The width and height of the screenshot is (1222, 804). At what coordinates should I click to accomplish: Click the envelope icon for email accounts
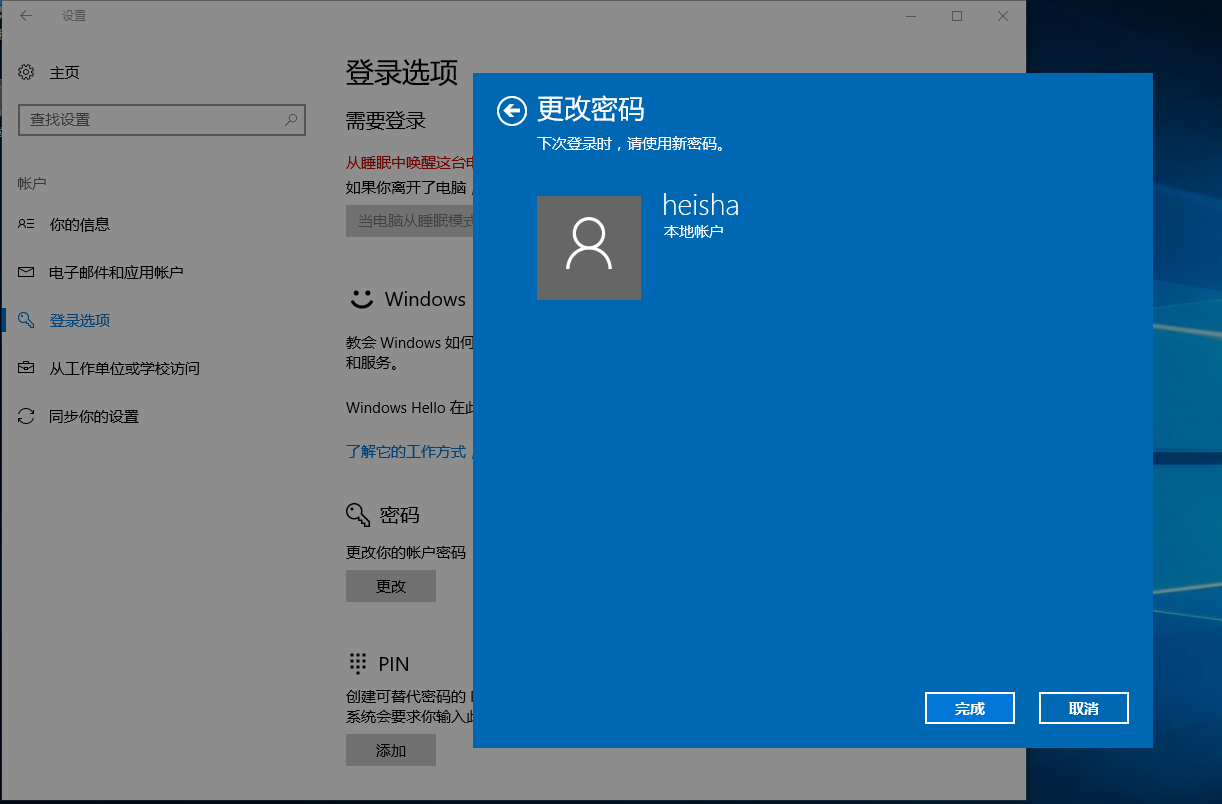[27, 272]
